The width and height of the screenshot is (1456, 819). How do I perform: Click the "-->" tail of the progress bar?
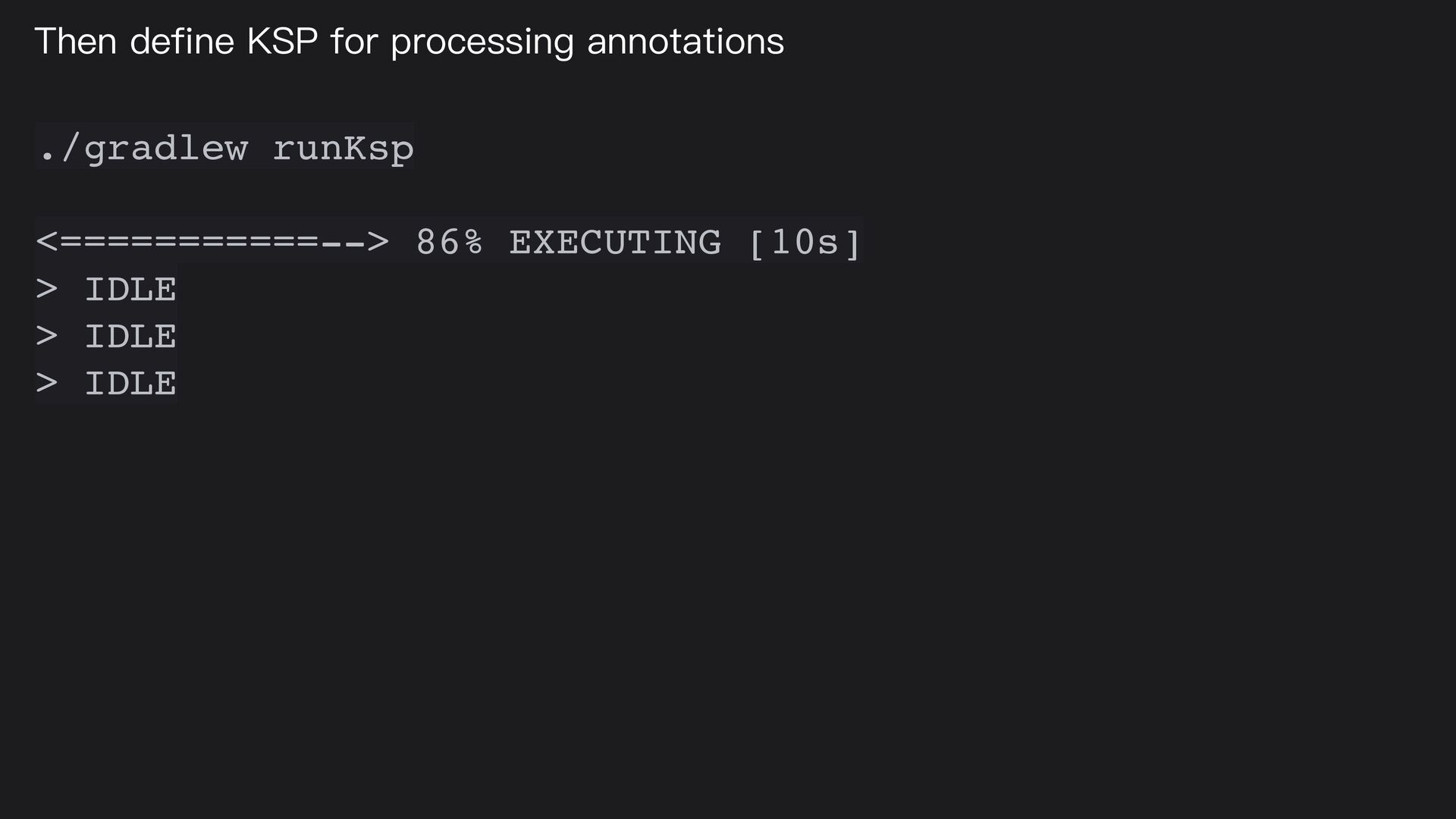pos(355,242)
